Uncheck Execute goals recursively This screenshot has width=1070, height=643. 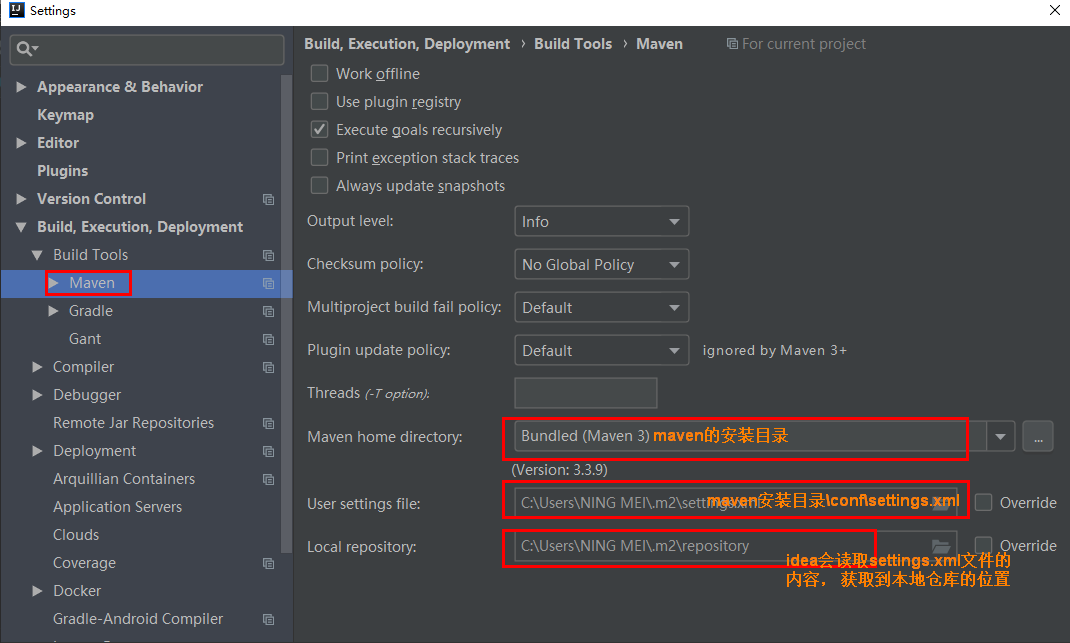tap(320, 130)
